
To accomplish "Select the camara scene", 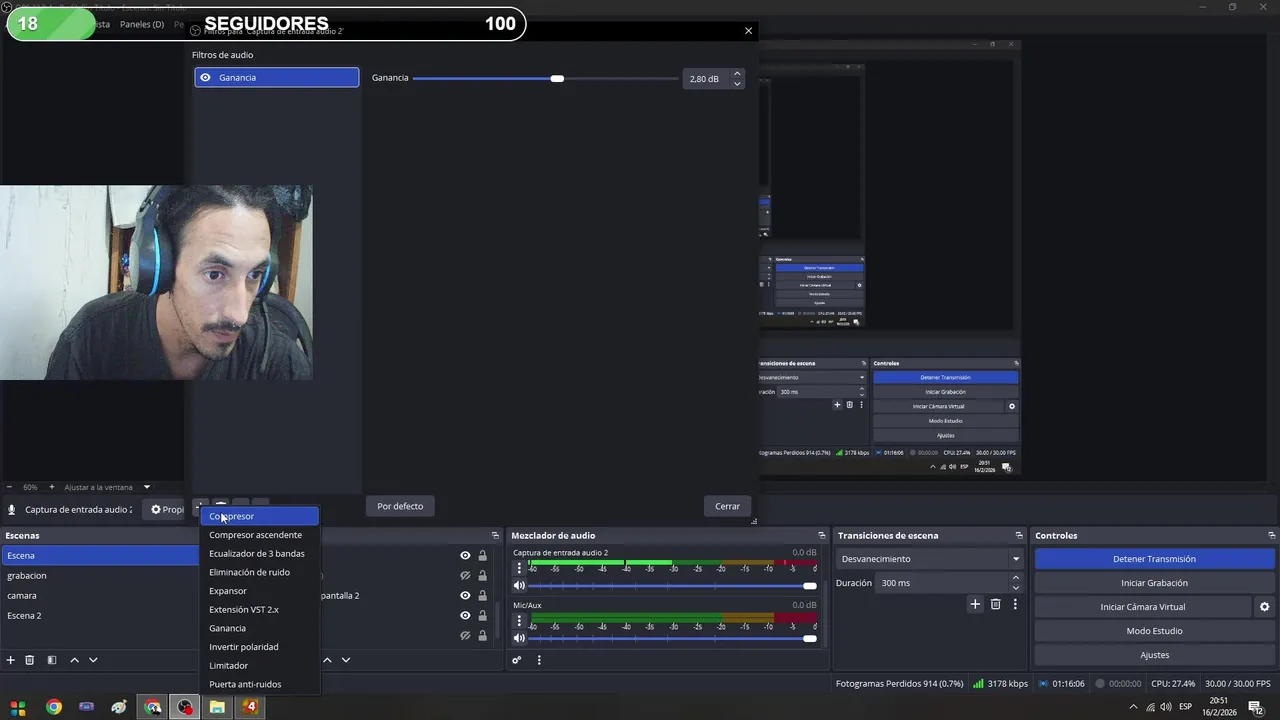I will point(100,595).
